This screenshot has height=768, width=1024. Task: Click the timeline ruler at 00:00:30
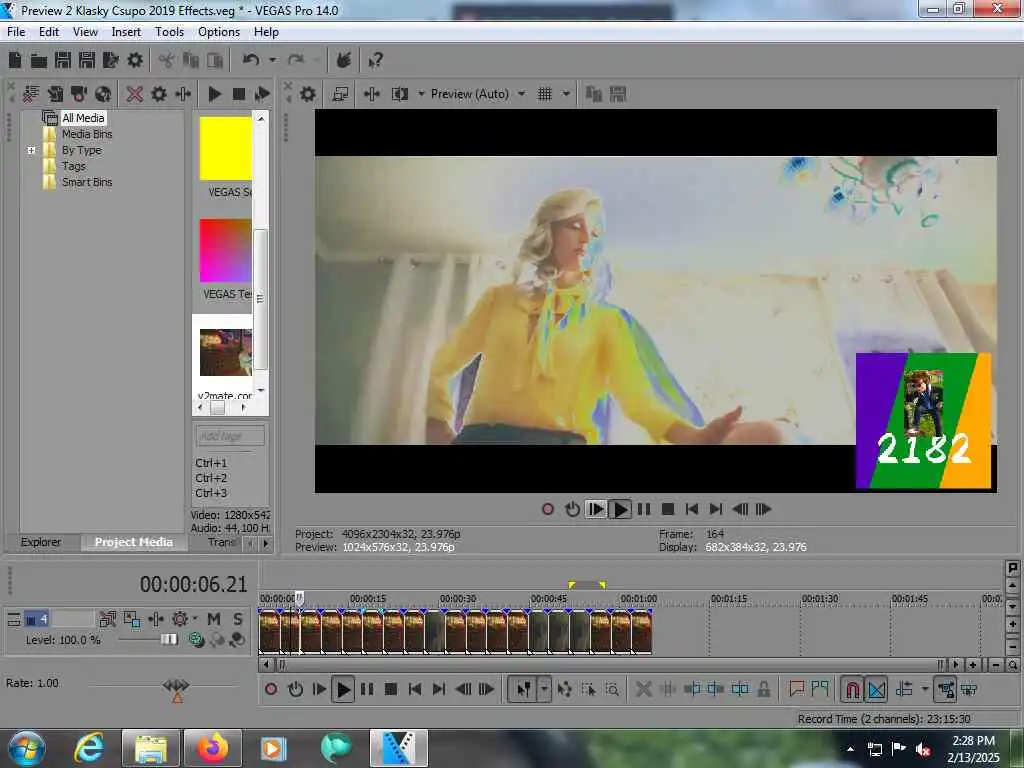pos(457,598)
